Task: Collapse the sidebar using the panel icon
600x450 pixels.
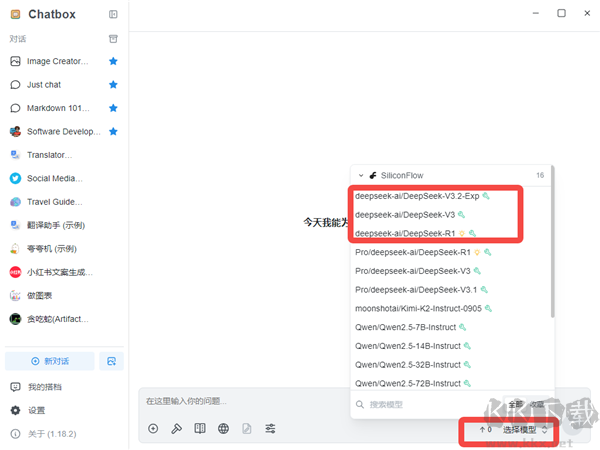Action: point(113,15)
